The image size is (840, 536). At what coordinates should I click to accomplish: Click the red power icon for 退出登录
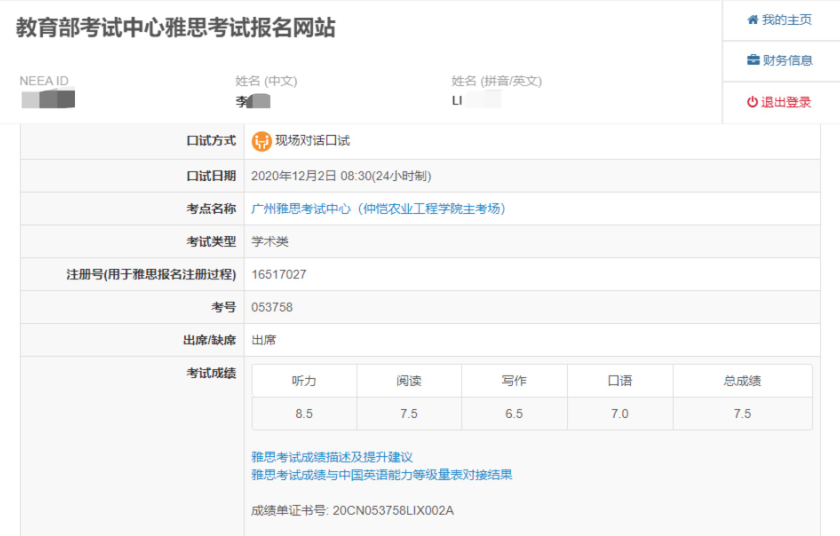tap(752, 102)
